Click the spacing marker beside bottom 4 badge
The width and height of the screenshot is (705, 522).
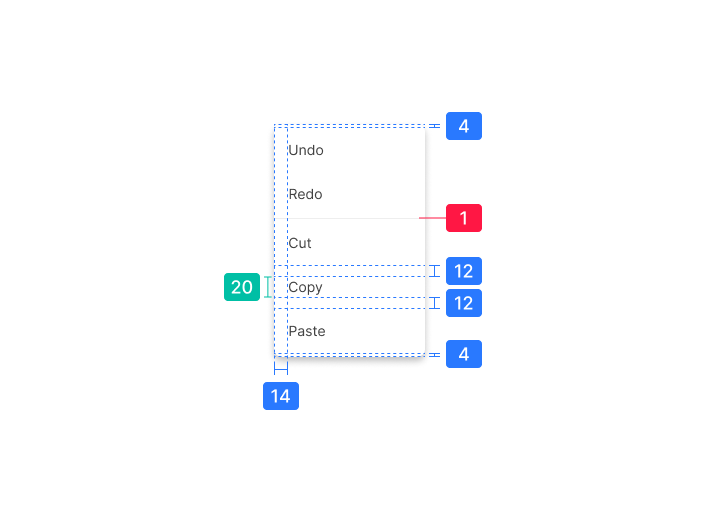point(434,354)
